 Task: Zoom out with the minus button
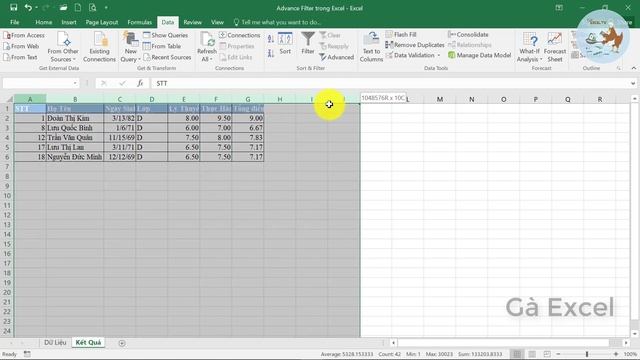[558, 354]
